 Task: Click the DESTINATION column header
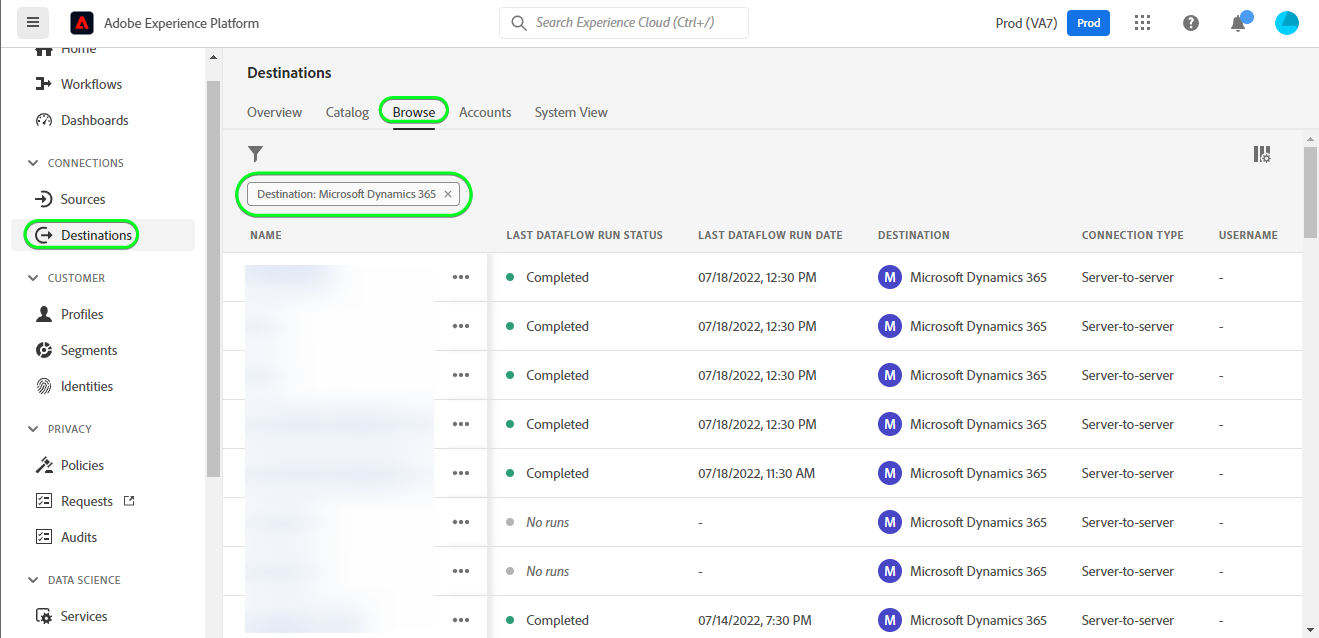tap(914, 236)
